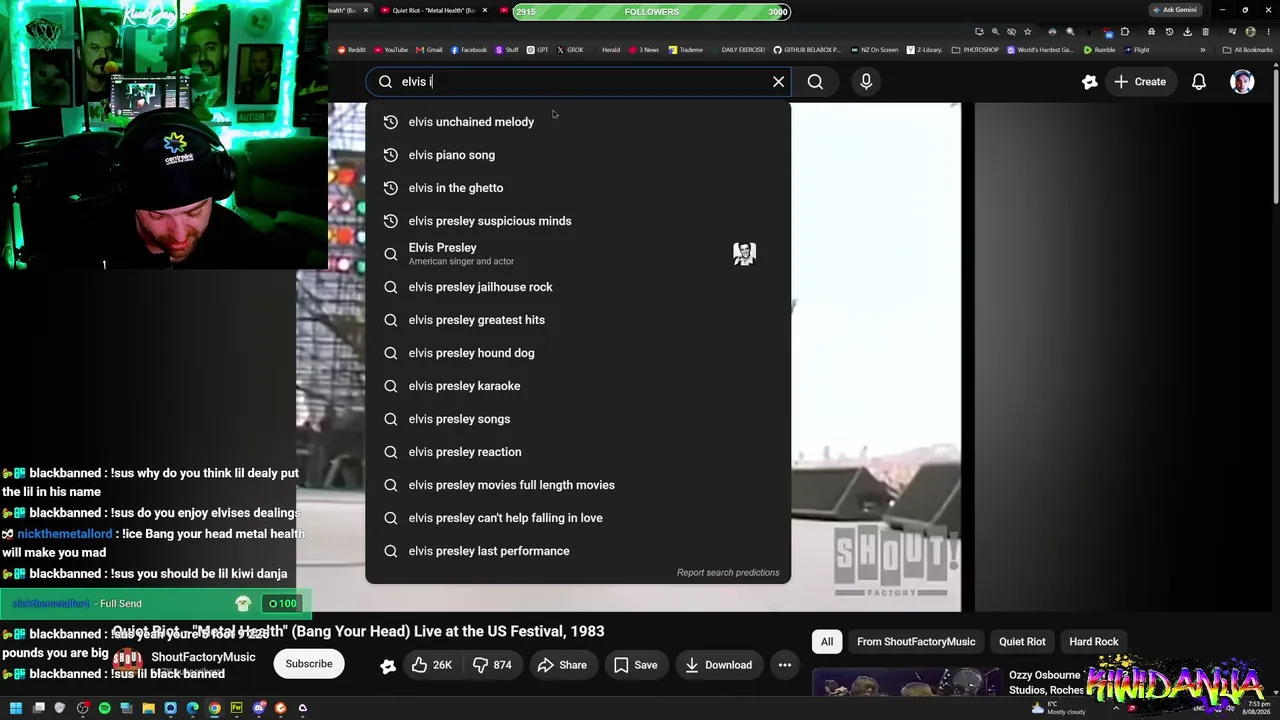Image resolution: width=1280 pixels, height=720 pixels.
Task: Choose 'elvis in the ghetto' suggestion
Action: point(578,188)
